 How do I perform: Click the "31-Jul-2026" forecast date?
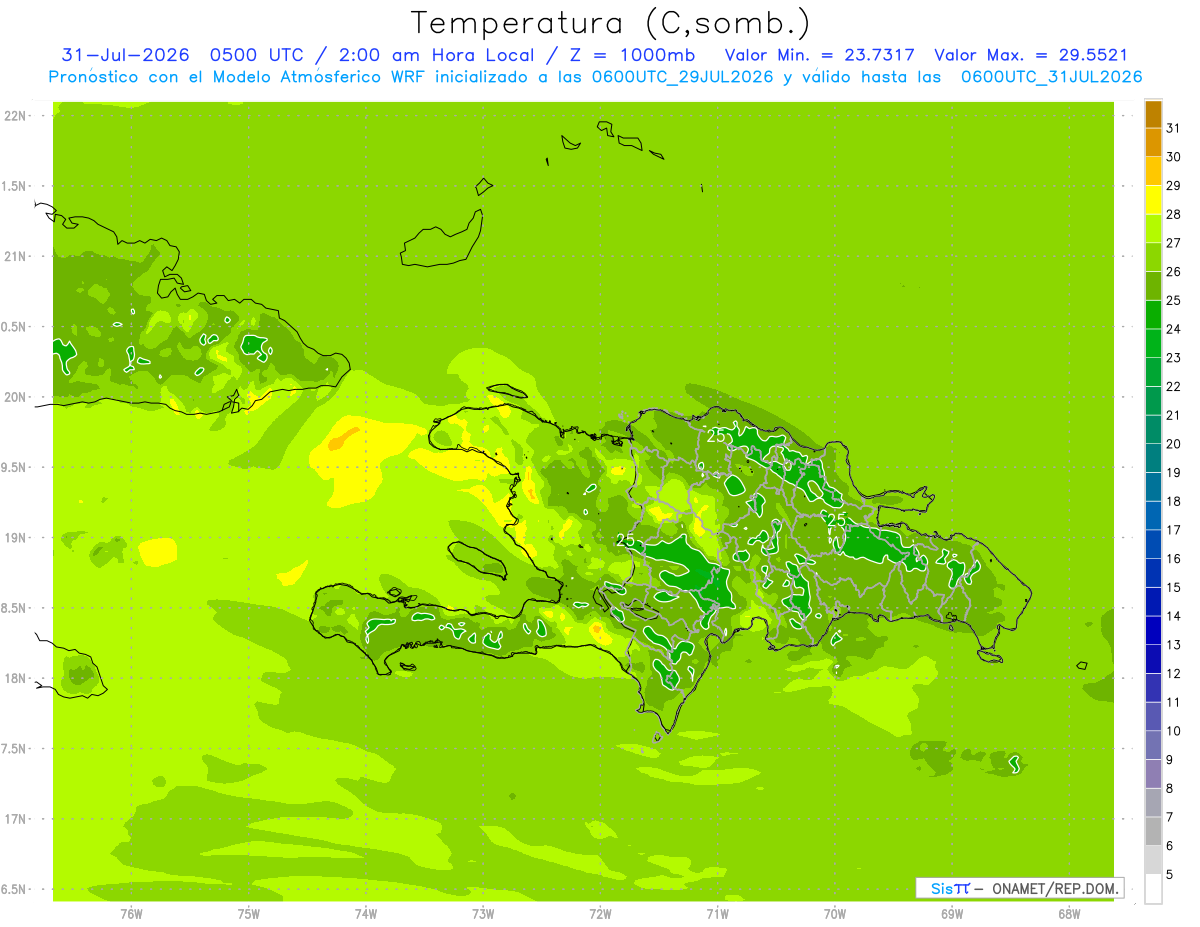(x=126, y=55)
